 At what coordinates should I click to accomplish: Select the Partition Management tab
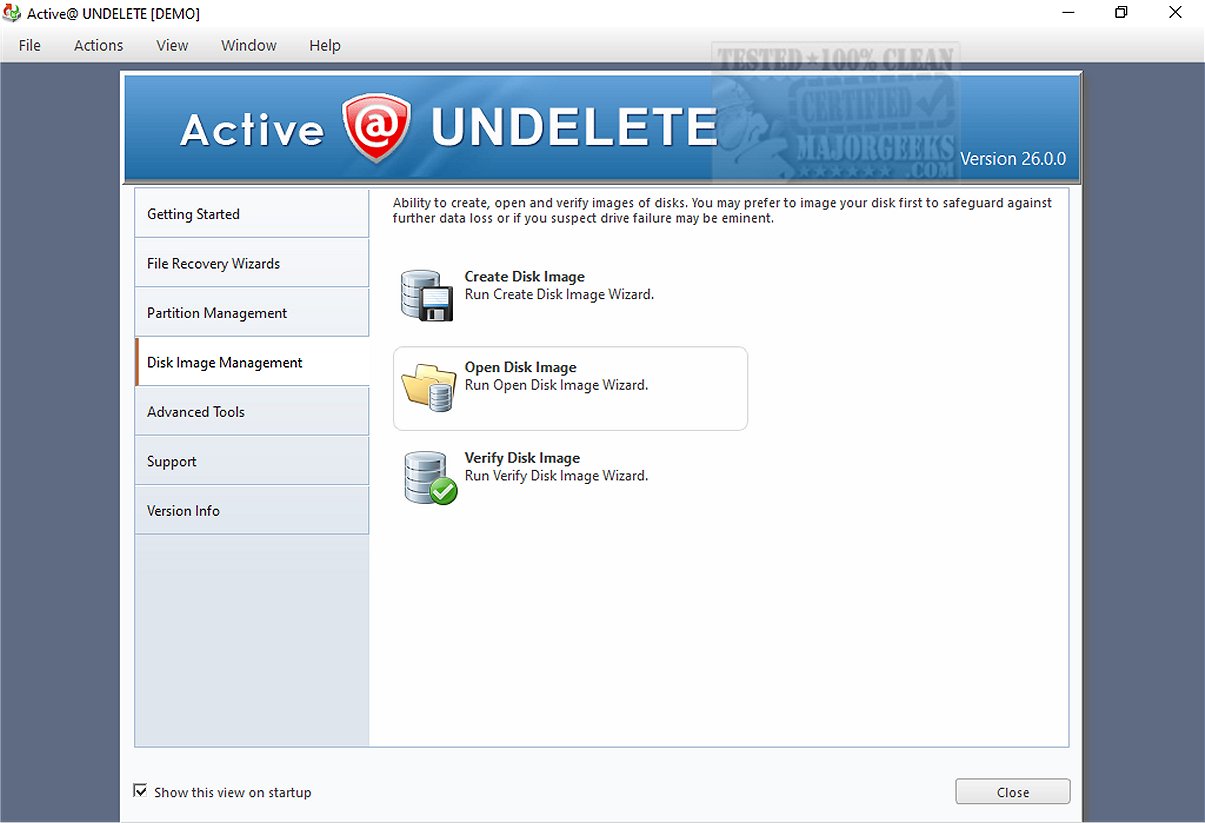252,312
